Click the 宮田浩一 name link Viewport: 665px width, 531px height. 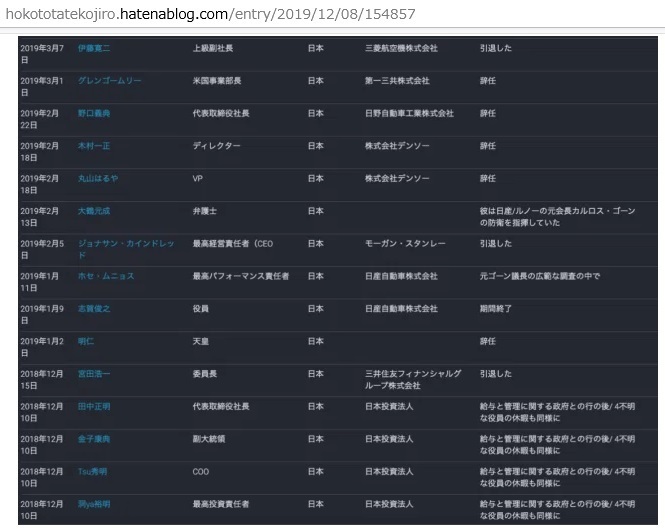point(94,374)
